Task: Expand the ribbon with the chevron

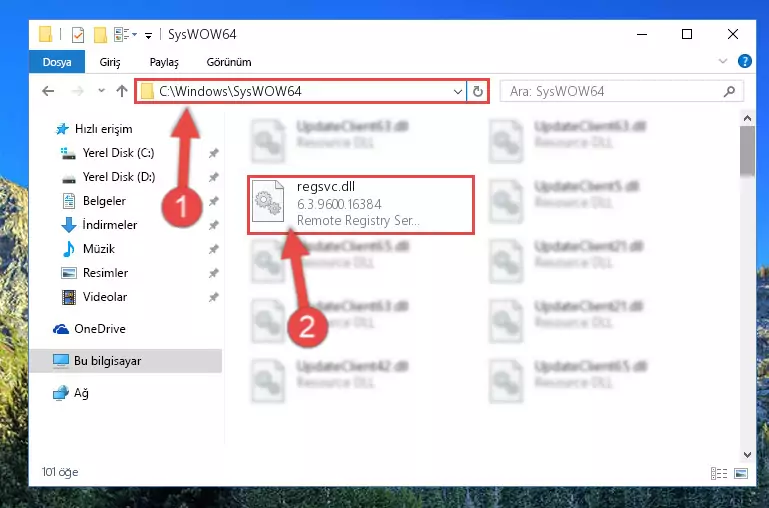Action: point(722,61)
